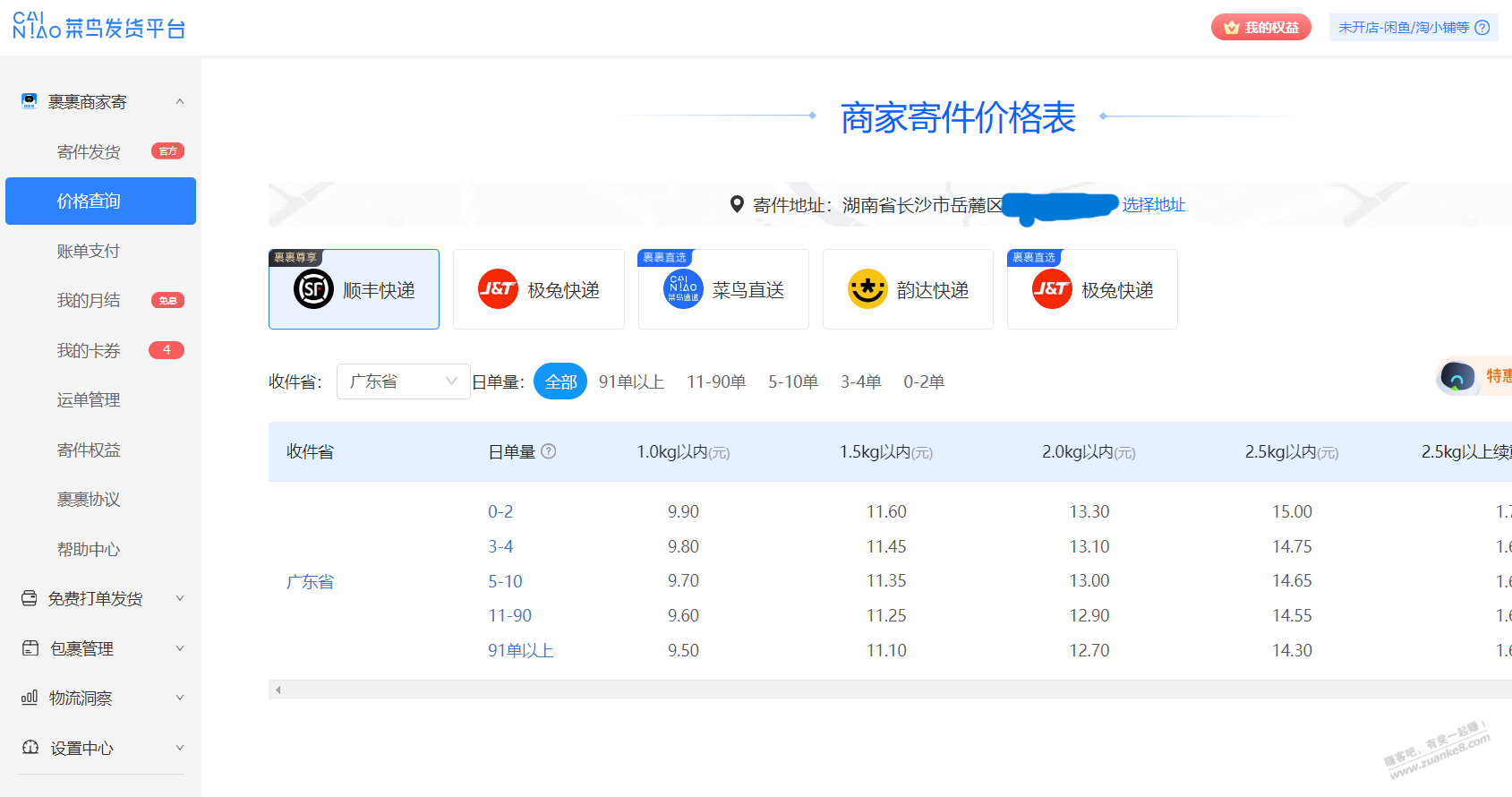Click the 我的权益 button
This screenshot has width=1512, height=797.
[1261, 28]
